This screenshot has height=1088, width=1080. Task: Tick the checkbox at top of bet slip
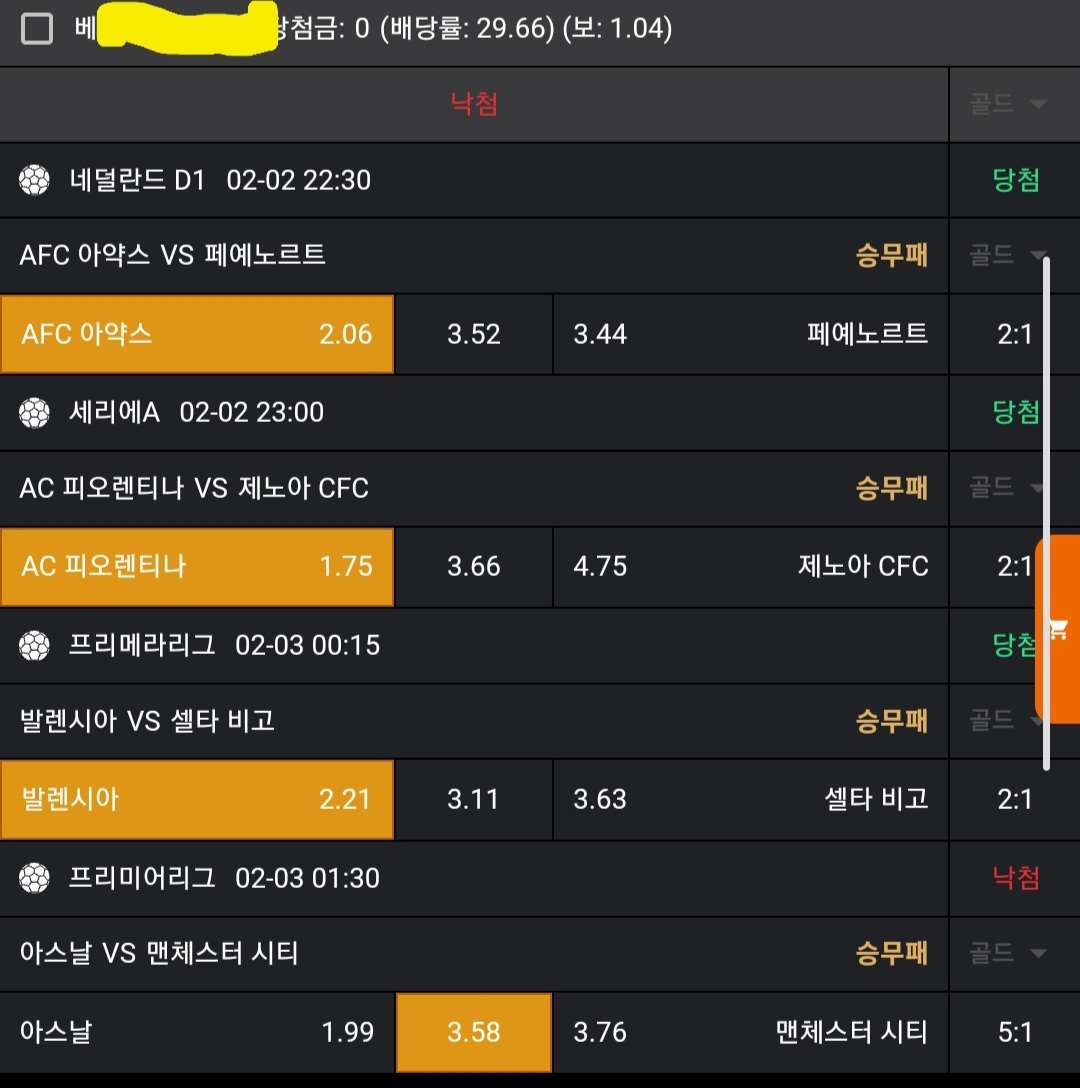37,29
